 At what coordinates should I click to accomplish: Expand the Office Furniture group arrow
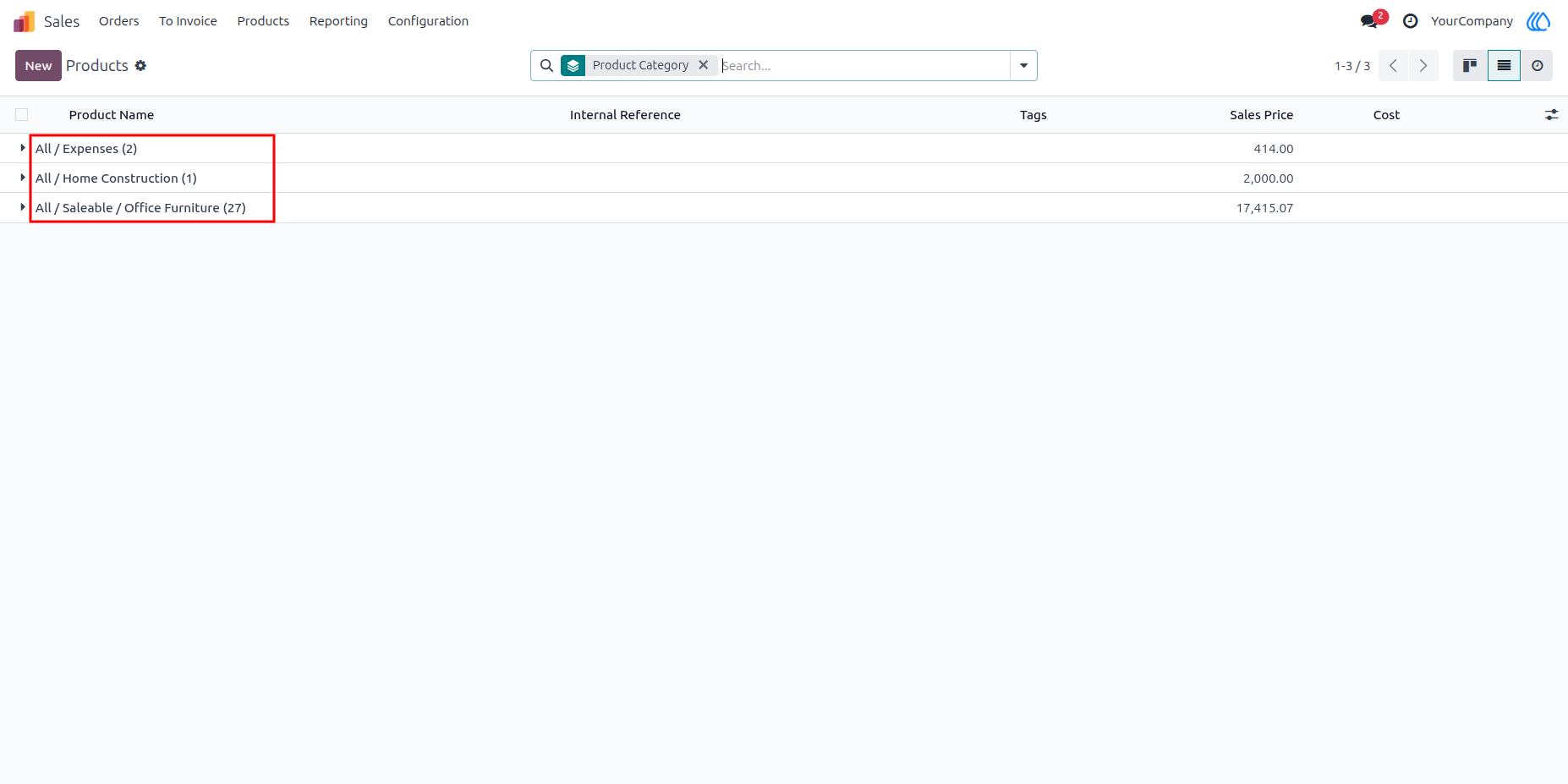pos(23,207)
